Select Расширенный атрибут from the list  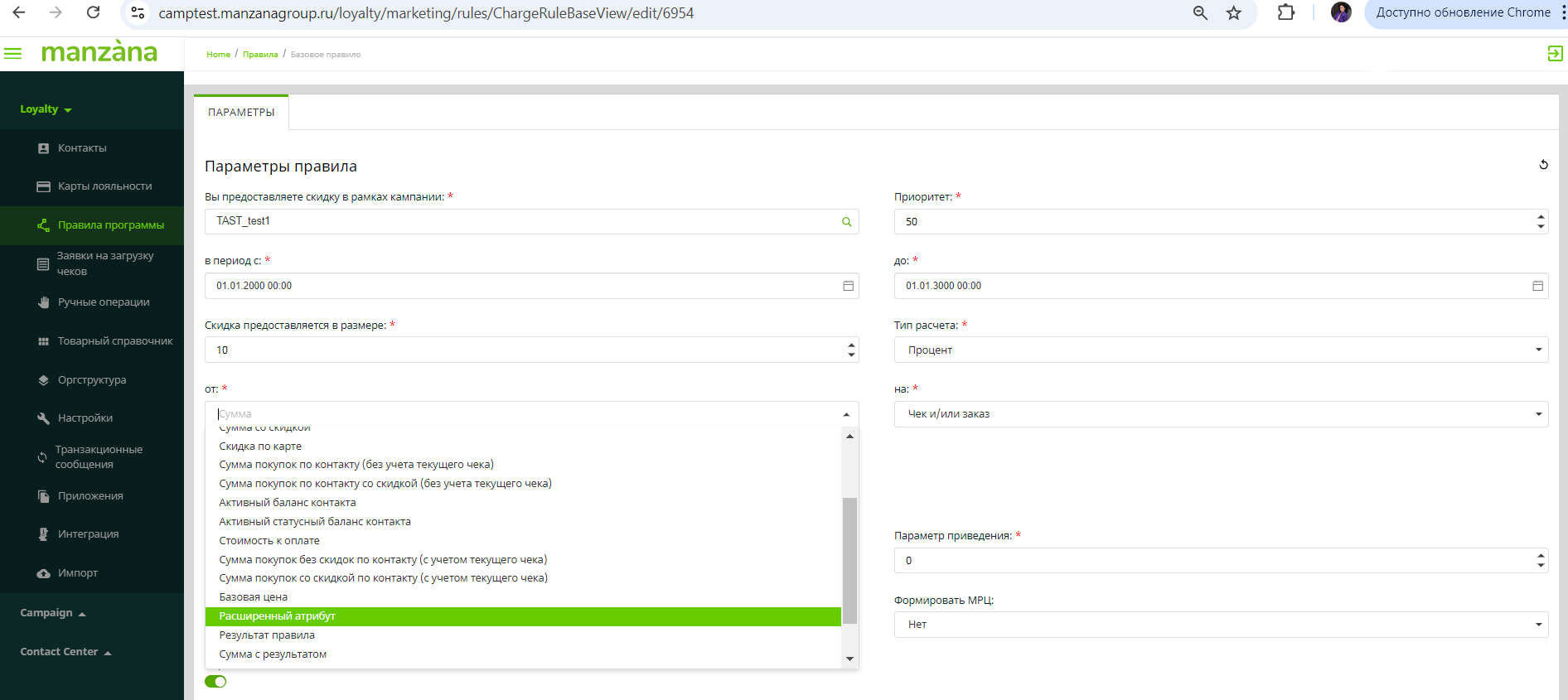tap(278, 616)
